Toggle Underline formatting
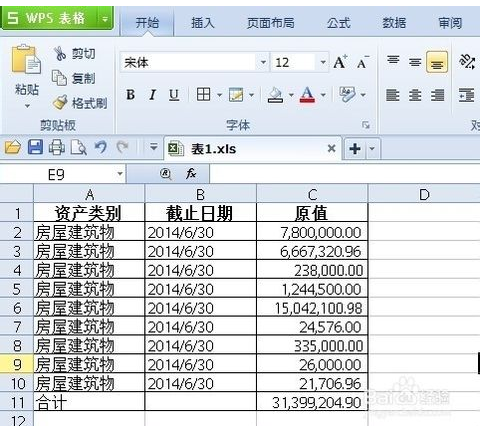The height and width of the screenshot is (426, 480). 174,95
